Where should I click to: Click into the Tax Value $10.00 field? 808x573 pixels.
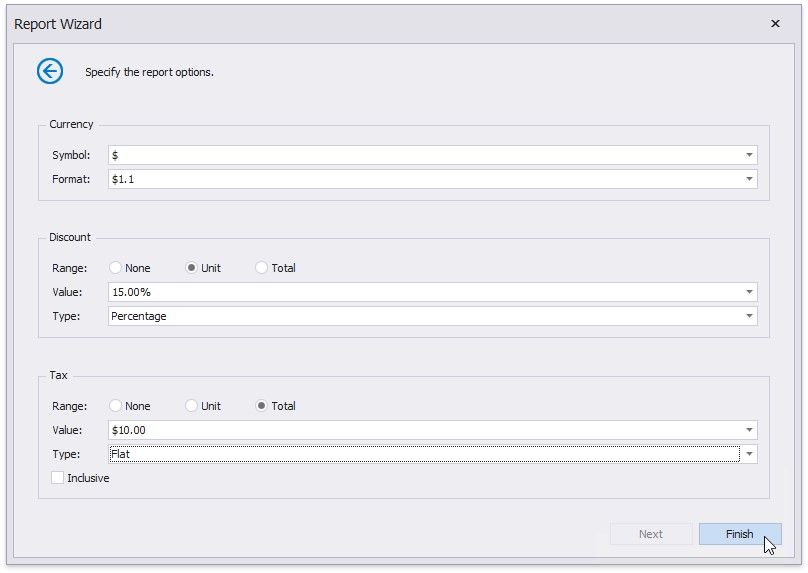coord(420,430)
